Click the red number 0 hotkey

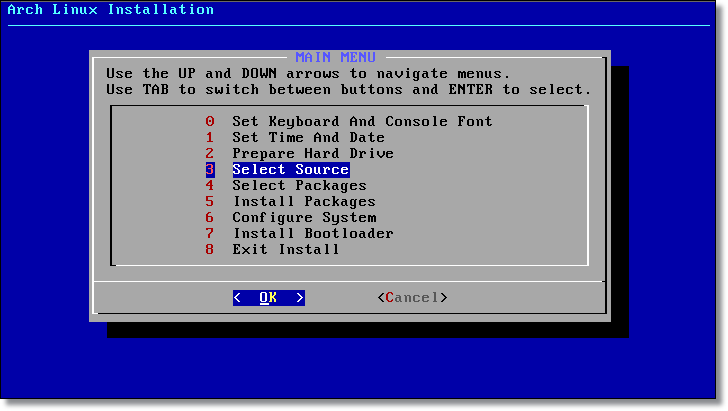pyautogui.click(x=210, y=122)
